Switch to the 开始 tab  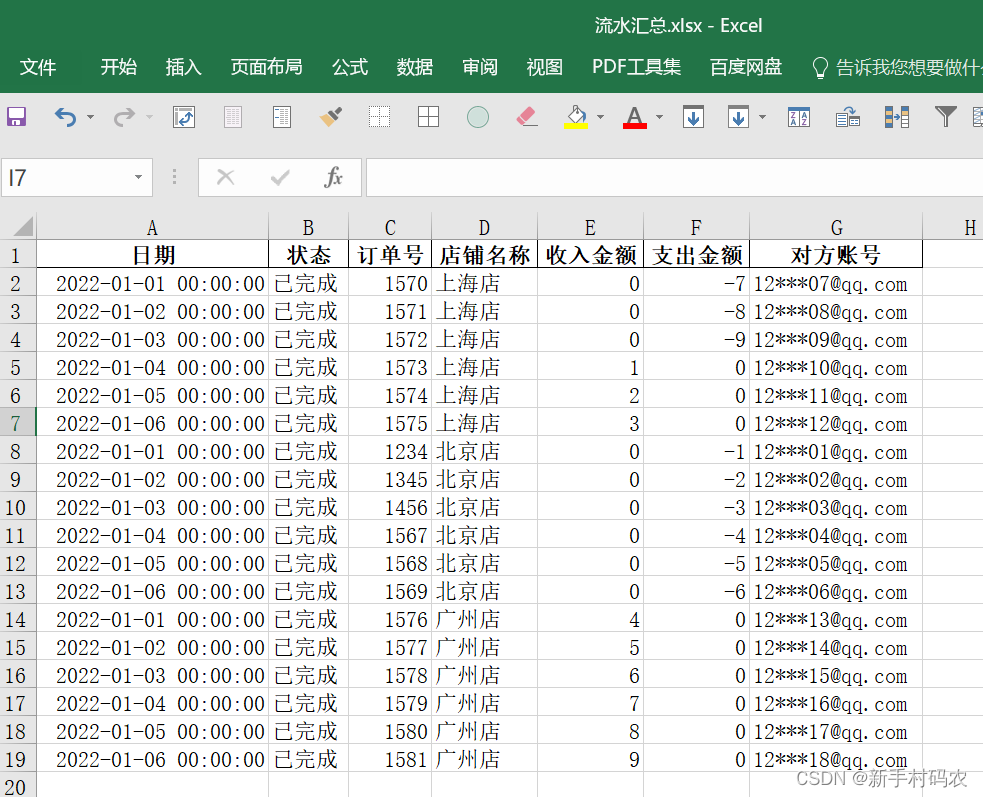click(x=118, y=67)
